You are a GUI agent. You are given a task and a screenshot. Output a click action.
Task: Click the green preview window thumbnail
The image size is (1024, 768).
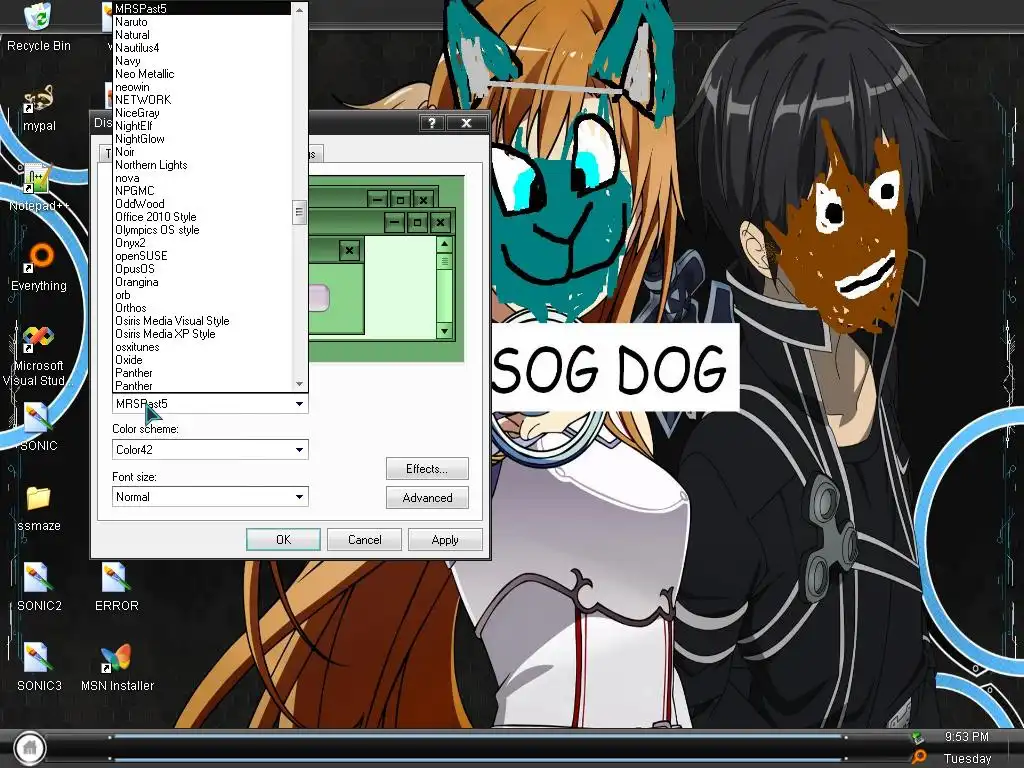(x=386, y=268)
